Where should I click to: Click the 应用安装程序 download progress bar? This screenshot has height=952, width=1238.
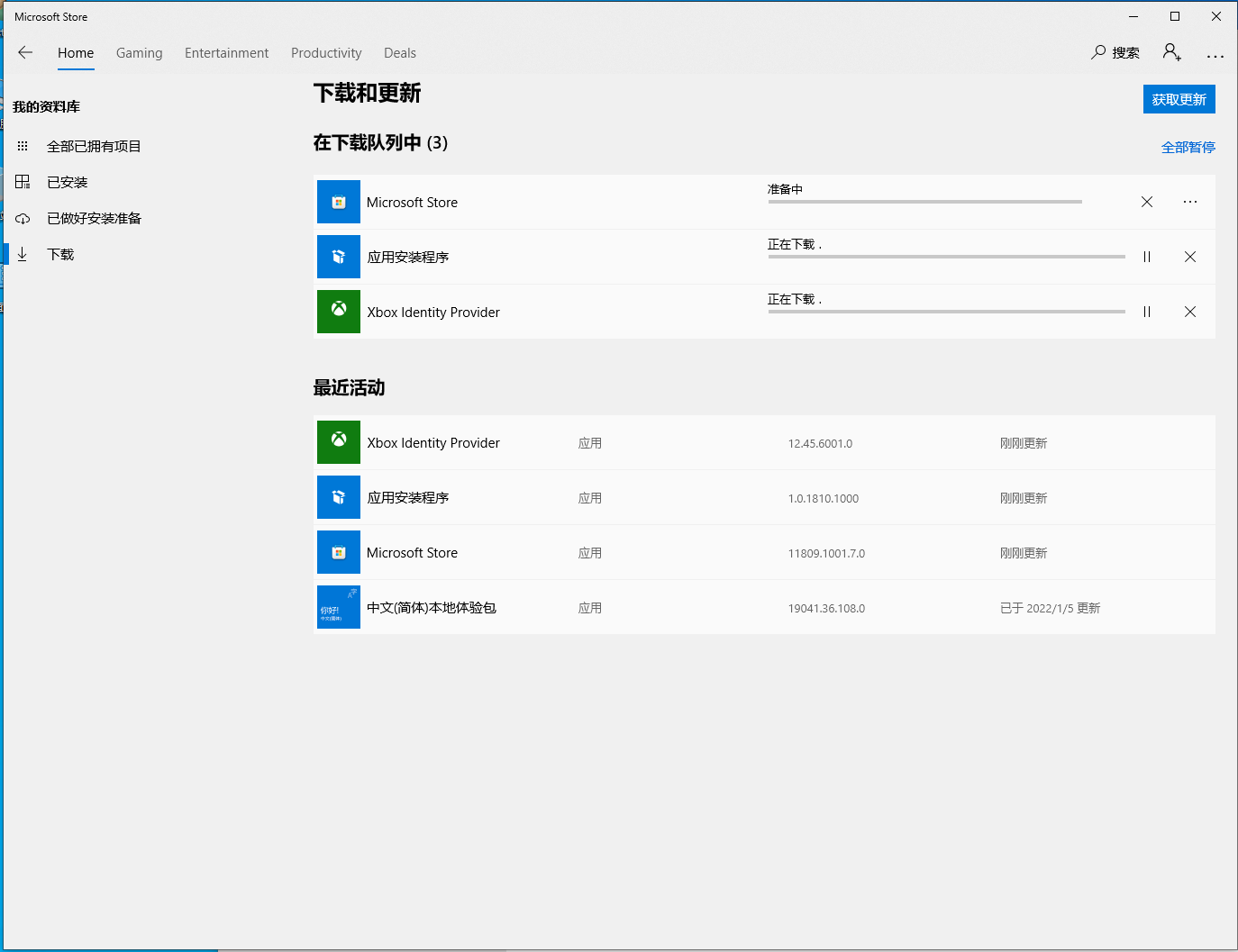[946, 257]
